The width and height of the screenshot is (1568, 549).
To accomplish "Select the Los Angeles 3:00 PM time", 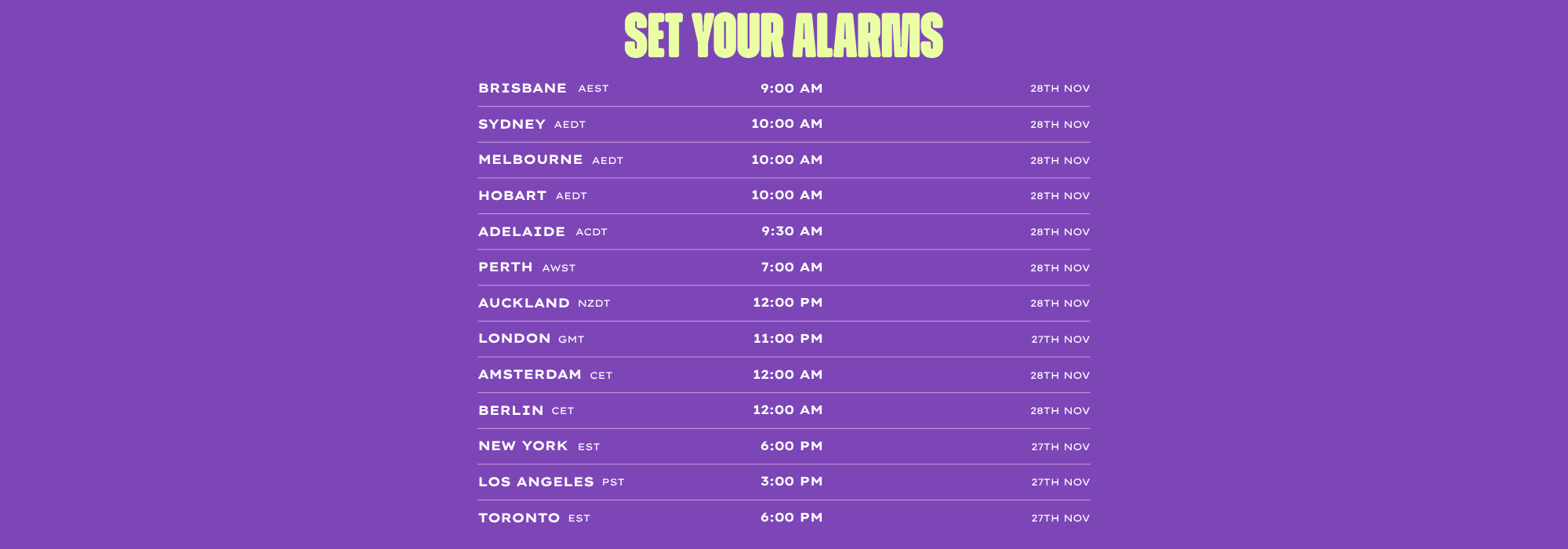I will [x=791, y=482].
